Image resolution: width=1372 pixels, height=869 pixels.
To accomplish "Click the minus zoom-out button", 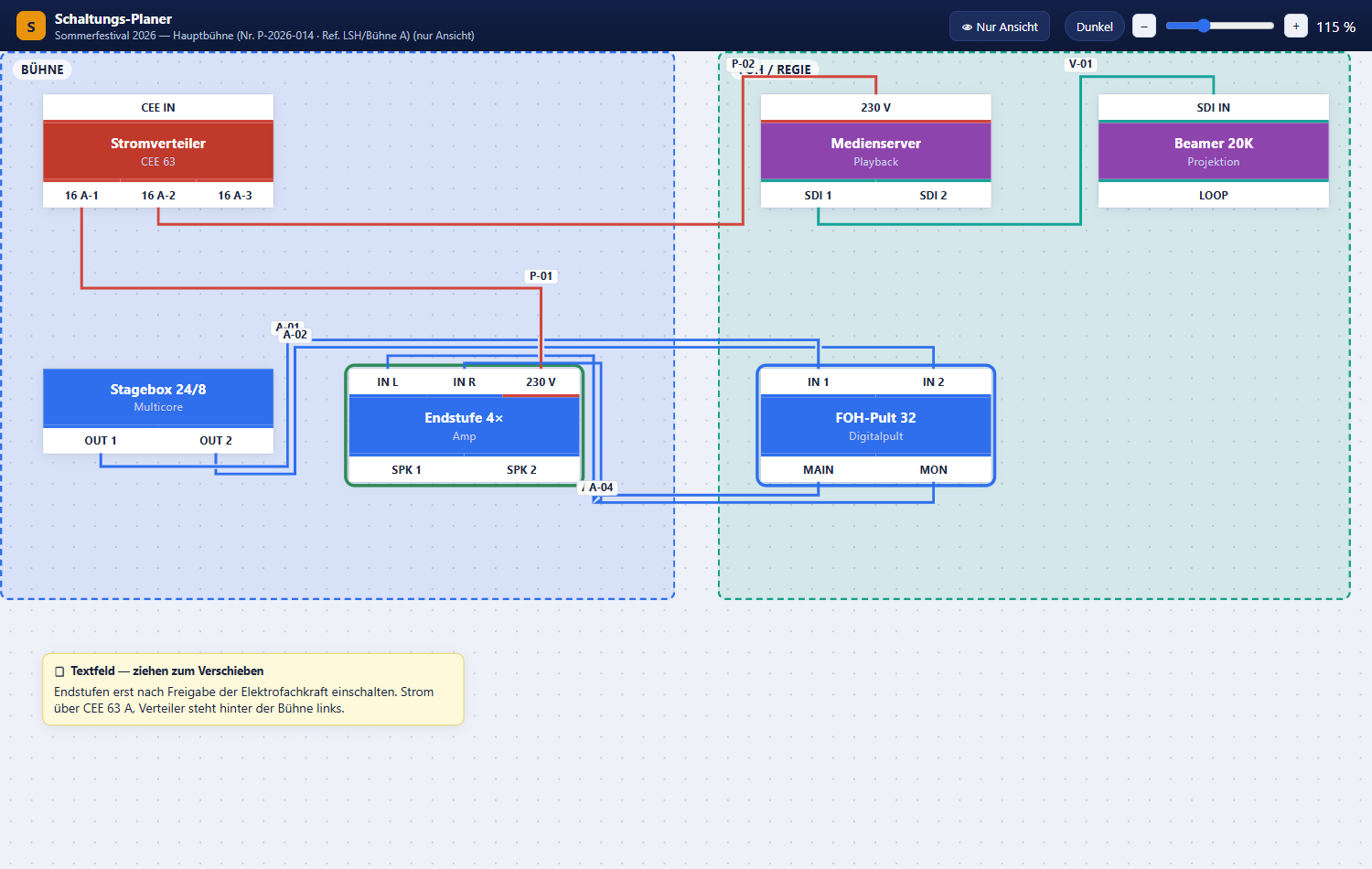I will click(x=1144, y=26).
